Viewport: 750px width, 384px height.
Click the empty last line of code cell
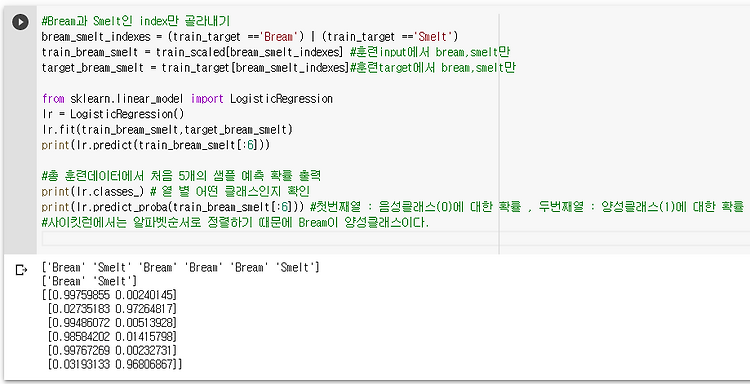click(396, 238)
